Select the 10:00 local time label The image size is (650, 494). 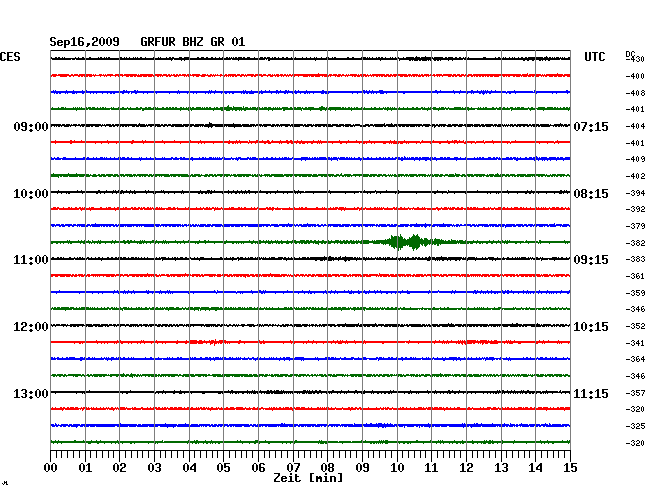(x=31, y=194)
